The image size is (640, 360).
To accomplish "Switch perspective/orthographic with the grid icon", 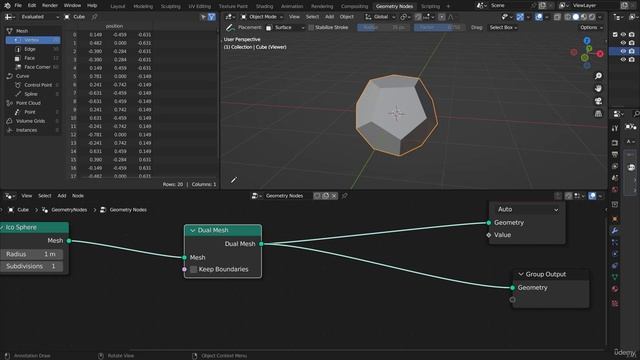I will point(598,113).
